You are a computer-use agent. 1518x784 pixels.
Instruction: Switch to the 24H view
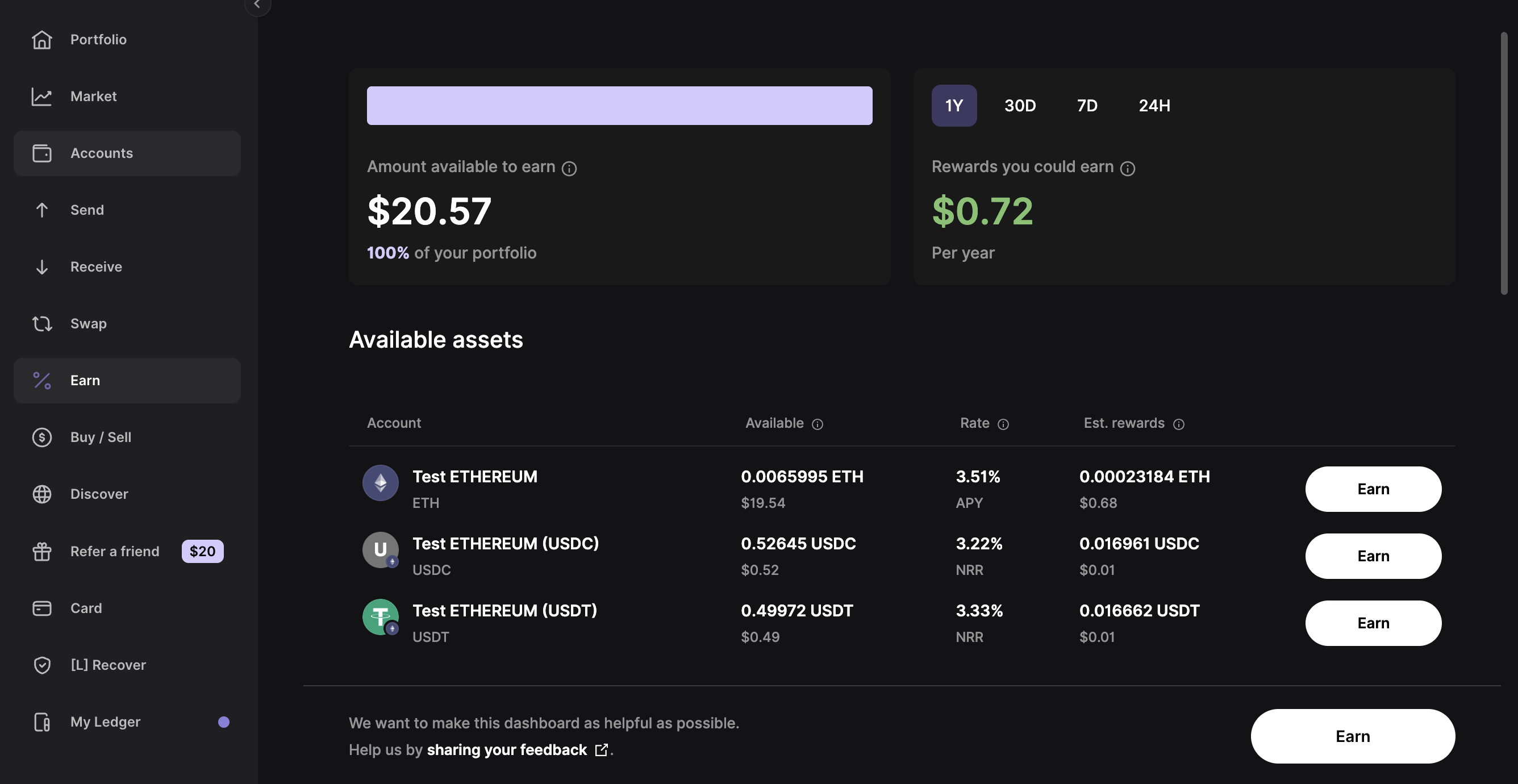click(1153, 106)
